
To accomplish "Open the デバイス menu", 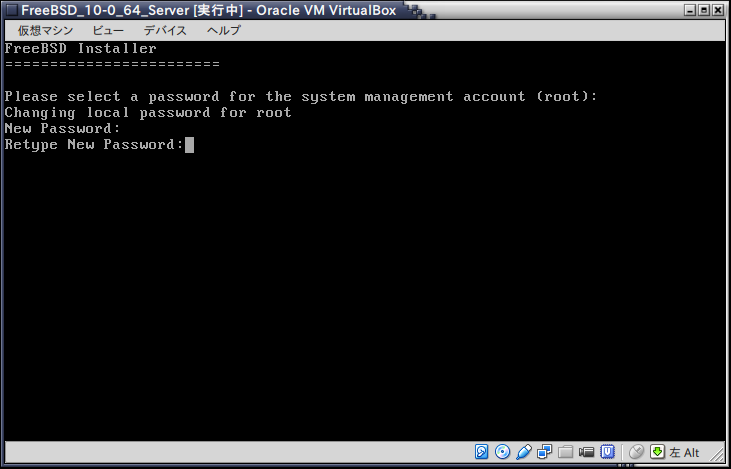I will tap(164, 30).
